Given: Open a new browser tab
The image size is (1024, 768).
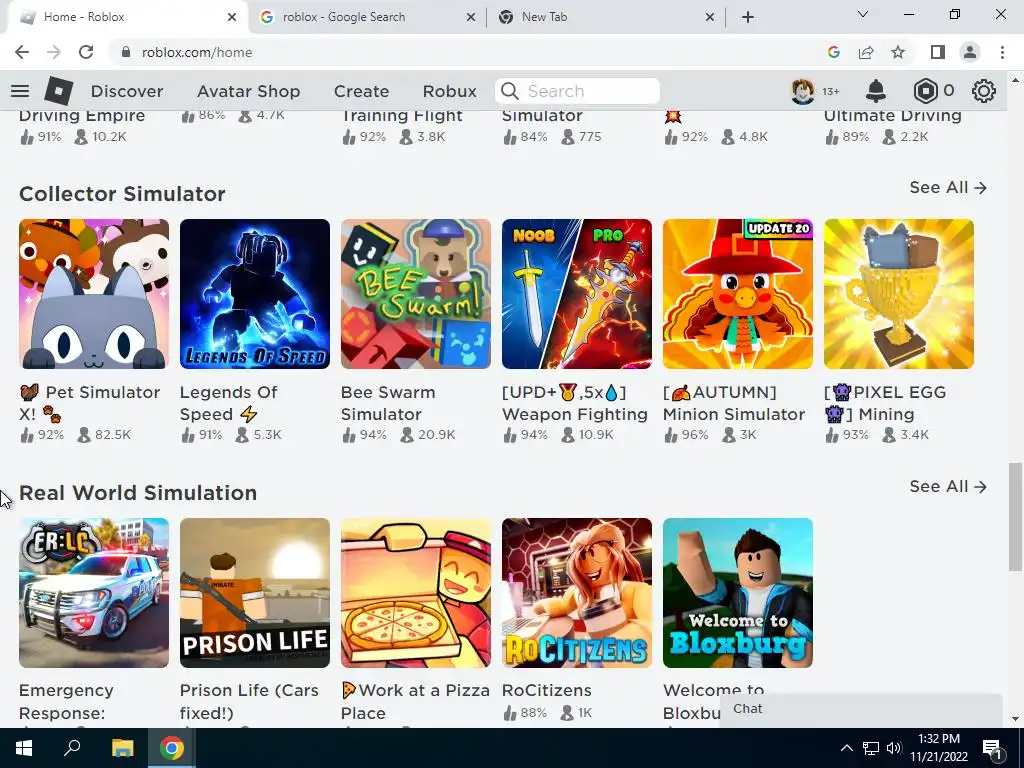Looking at the screenshot, I should 748,17.
